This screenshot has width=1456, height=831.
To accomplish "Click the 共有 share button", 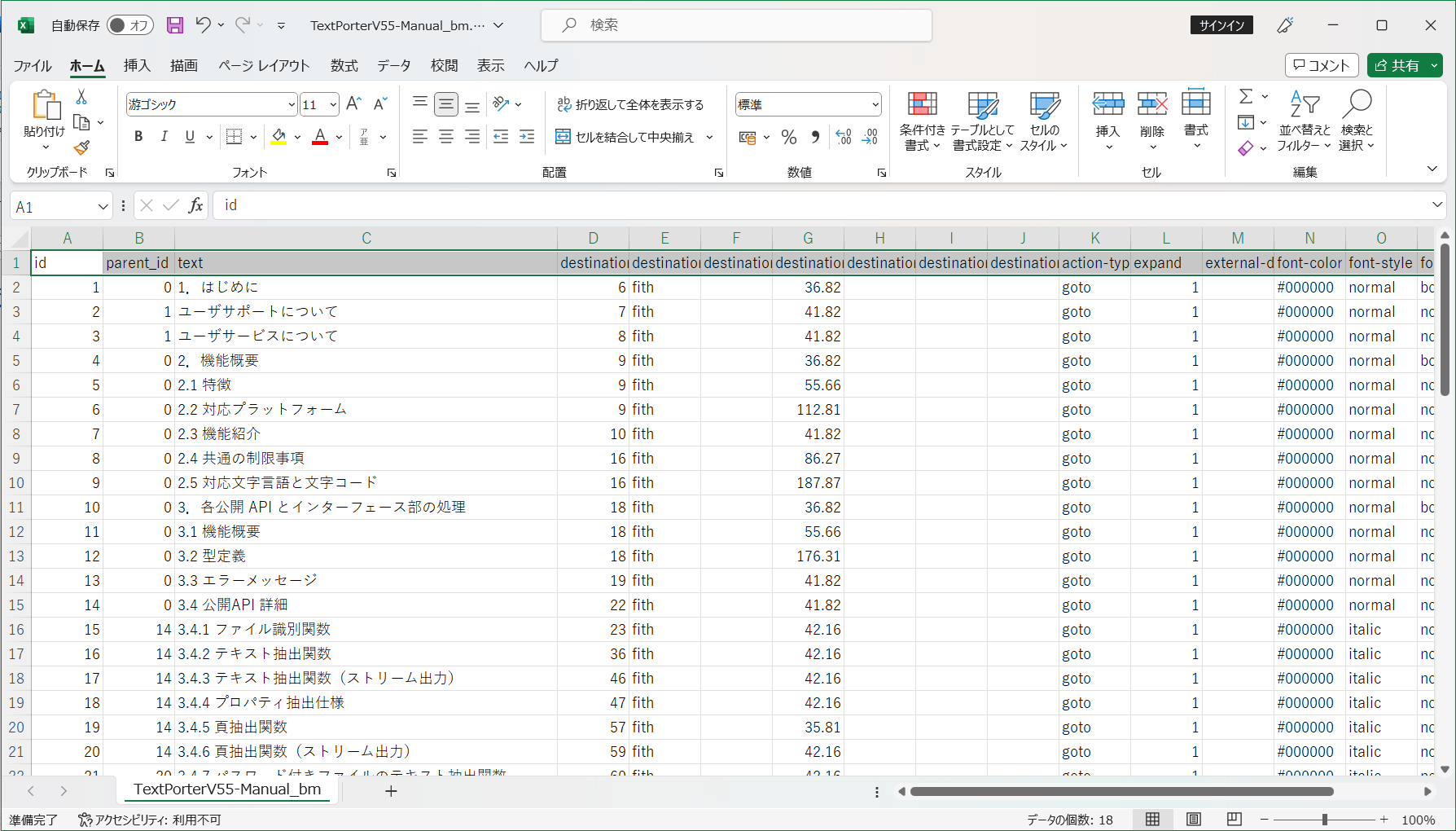I will [x=1397, y=66].
